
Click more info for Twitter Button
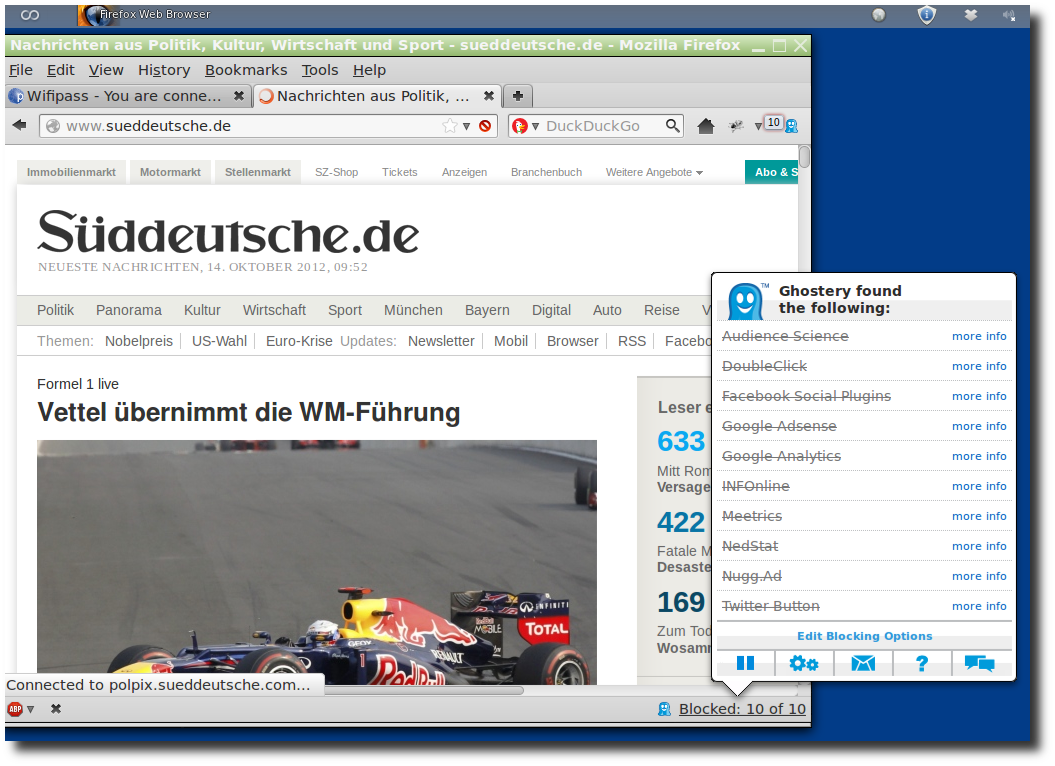coord(979,606)
